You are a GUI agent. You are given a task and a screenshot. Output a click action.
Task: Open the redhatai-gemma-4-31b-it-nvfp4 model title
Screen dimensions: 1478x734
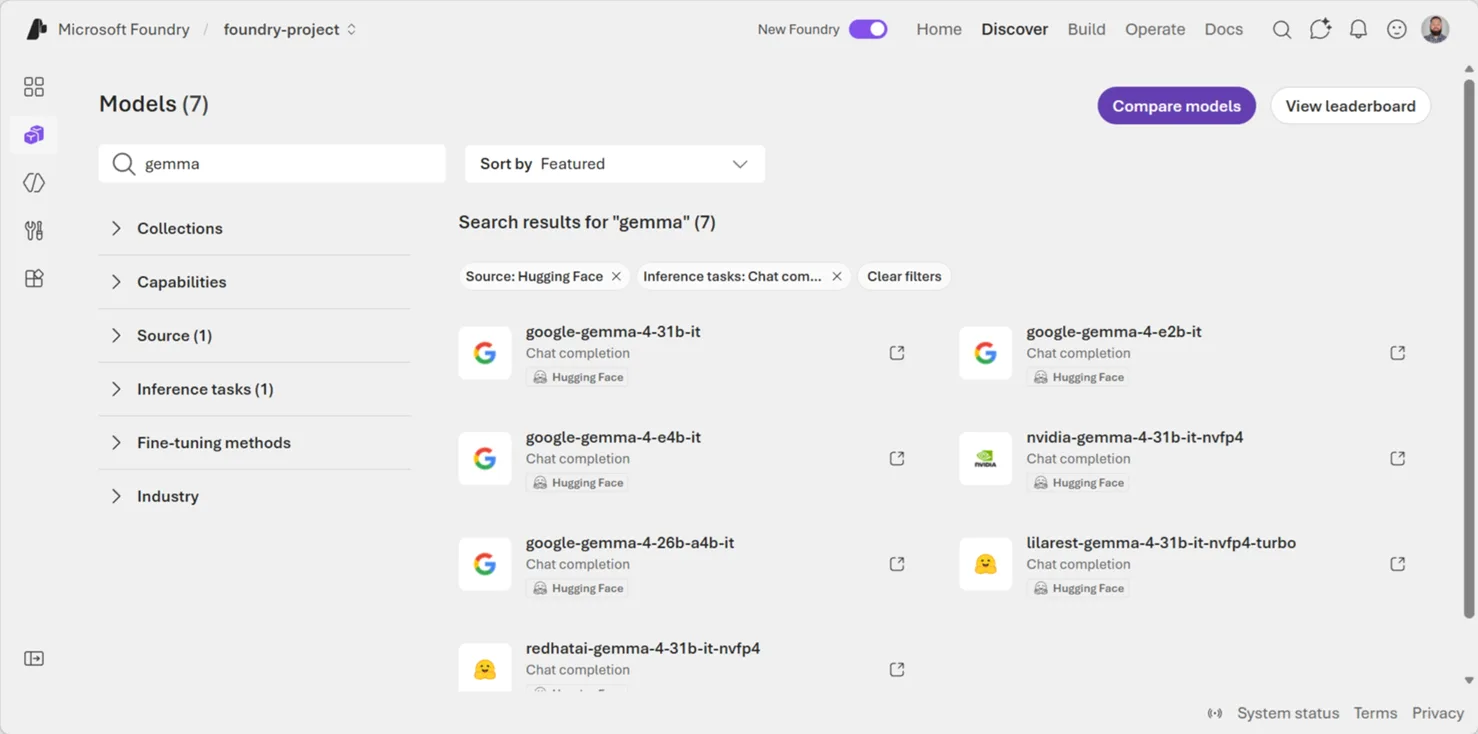pyautogui.click(x=643, y=648)
